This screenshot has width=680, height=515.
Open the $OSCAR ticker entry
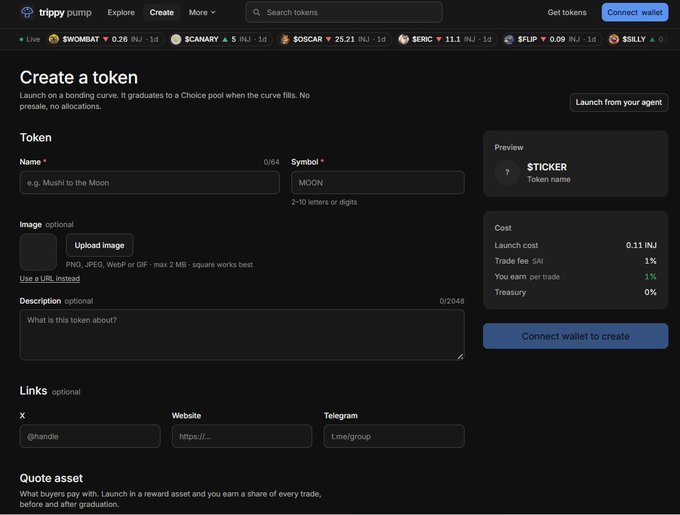[x=333, y=39]
